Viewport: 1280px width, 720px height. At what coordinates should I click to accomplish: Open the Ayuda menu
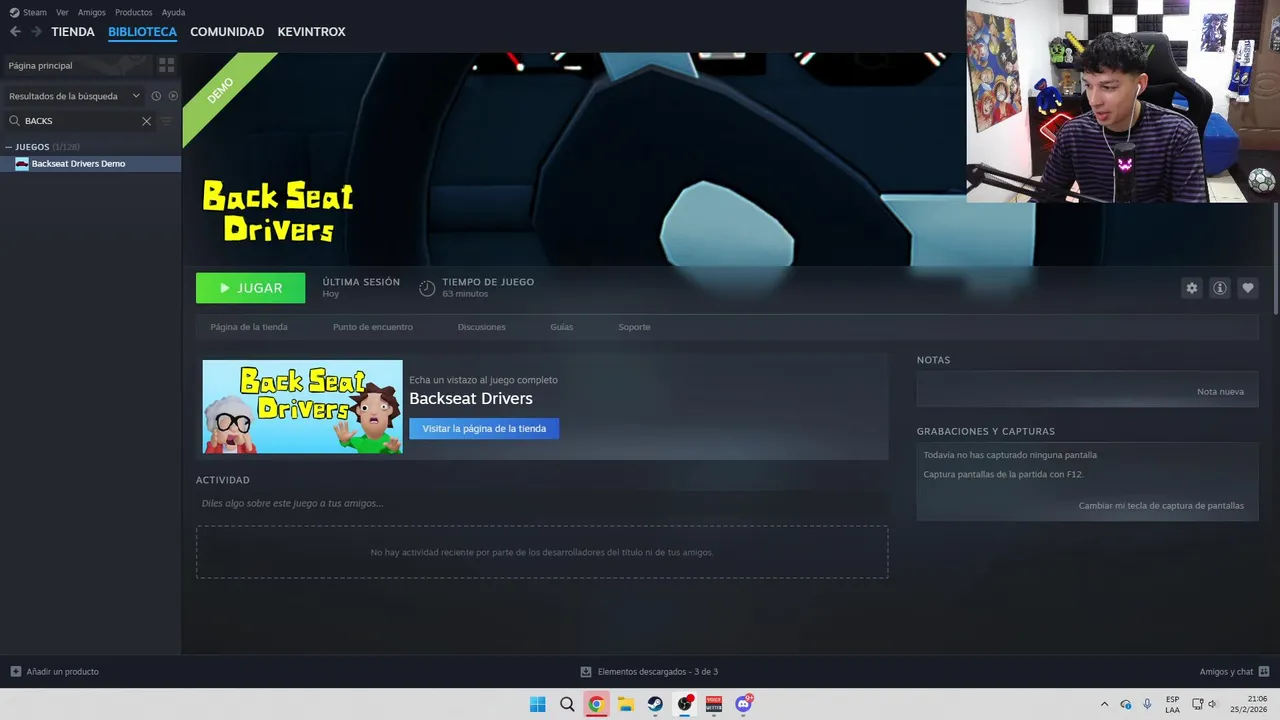(x=173, y=12)
